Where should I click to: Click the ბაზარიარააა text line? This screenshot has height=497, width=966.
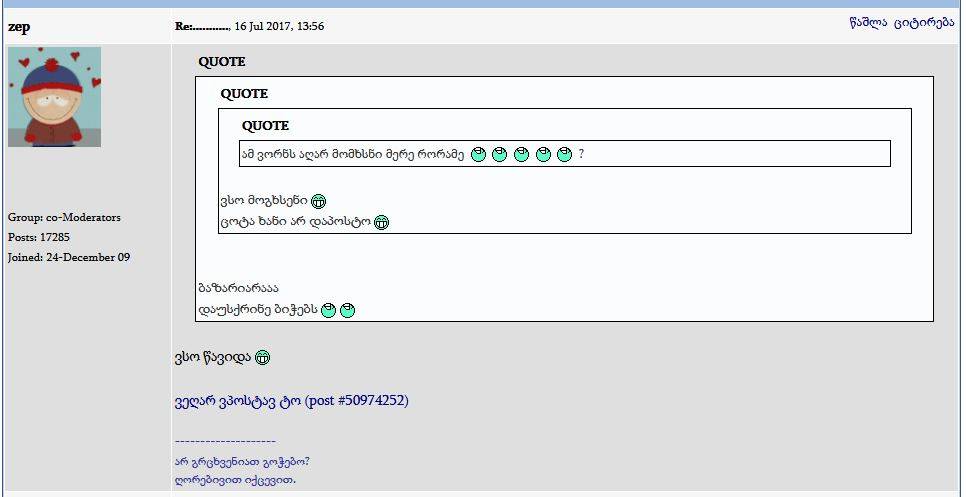239,288
